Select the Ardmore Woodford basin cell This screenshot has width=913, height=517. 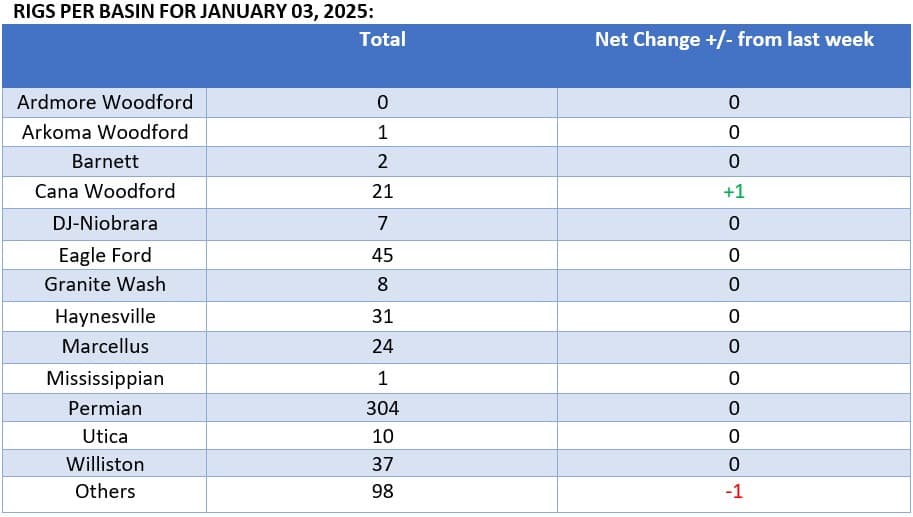pyautogui.click(x=105, y=102)
